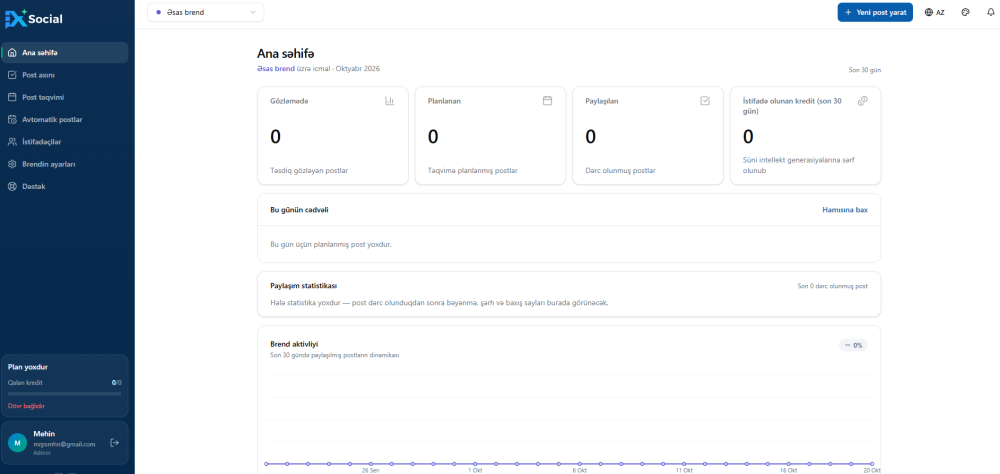Click the Hamısına bax link
Viewport: 1000px width, 474px height.
(x=844, y=209)
